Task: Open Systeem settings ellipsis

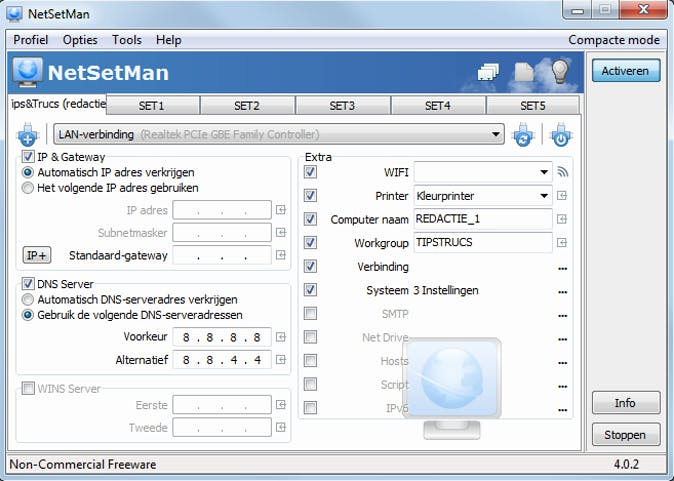Action: (x=562, y=292)
